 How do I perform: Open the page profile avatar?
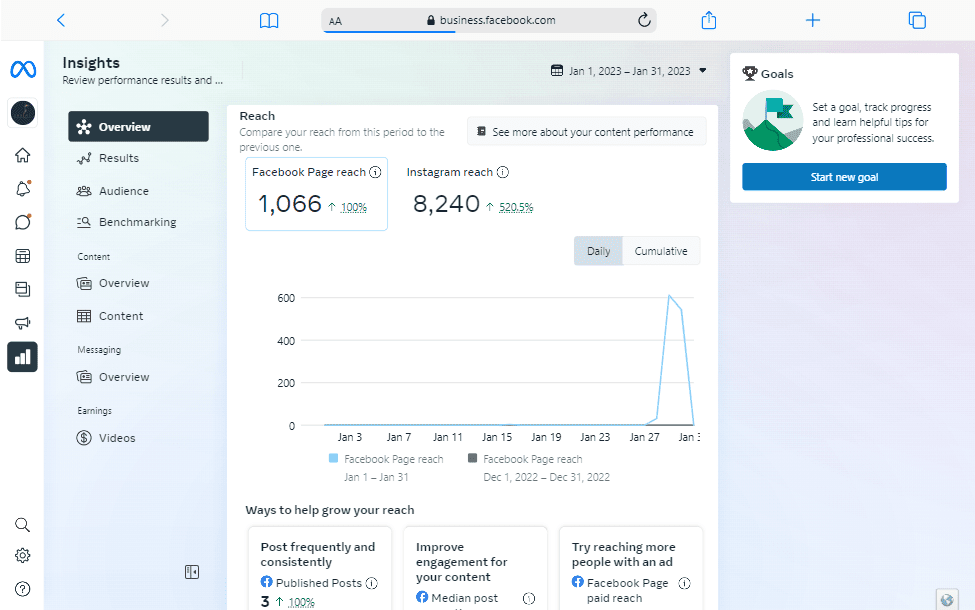coord(23,113)
